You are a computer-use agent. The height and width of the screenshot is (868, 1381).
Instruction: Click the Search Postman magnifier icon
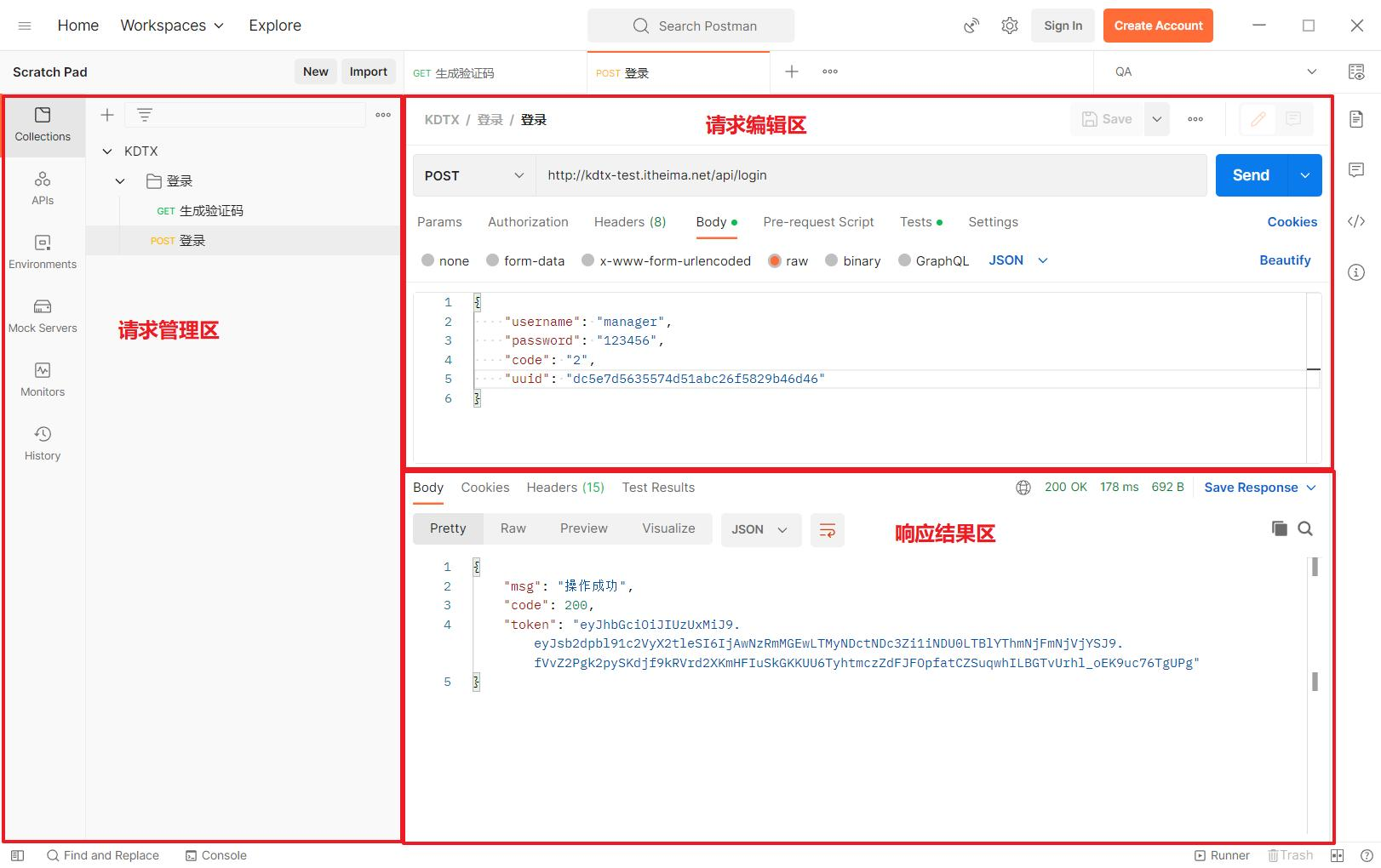click(x=641, y=26)
